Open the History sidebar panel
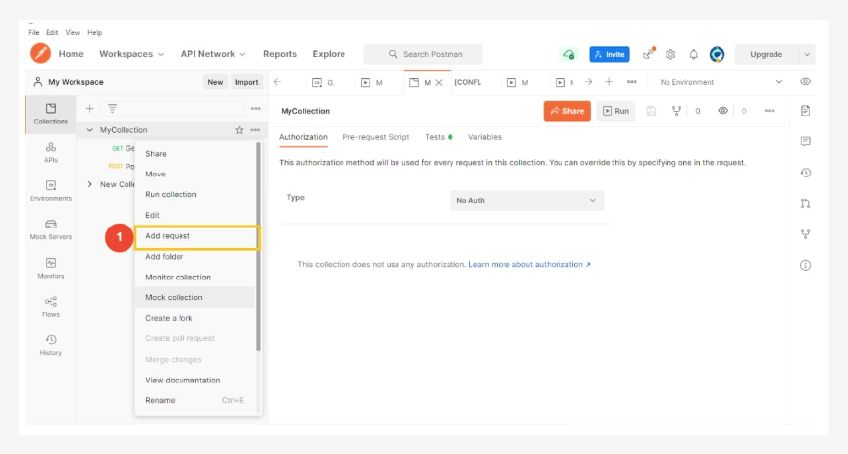848x454 pixels. pyautogui.click(x=51, y=345)
